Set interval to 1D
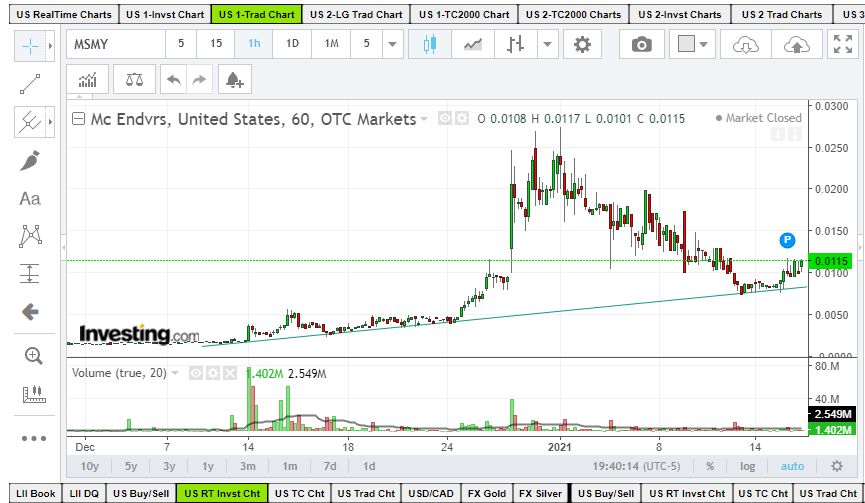Image resolution: width=865 pixels, height=503 pixels. (292, 44)
